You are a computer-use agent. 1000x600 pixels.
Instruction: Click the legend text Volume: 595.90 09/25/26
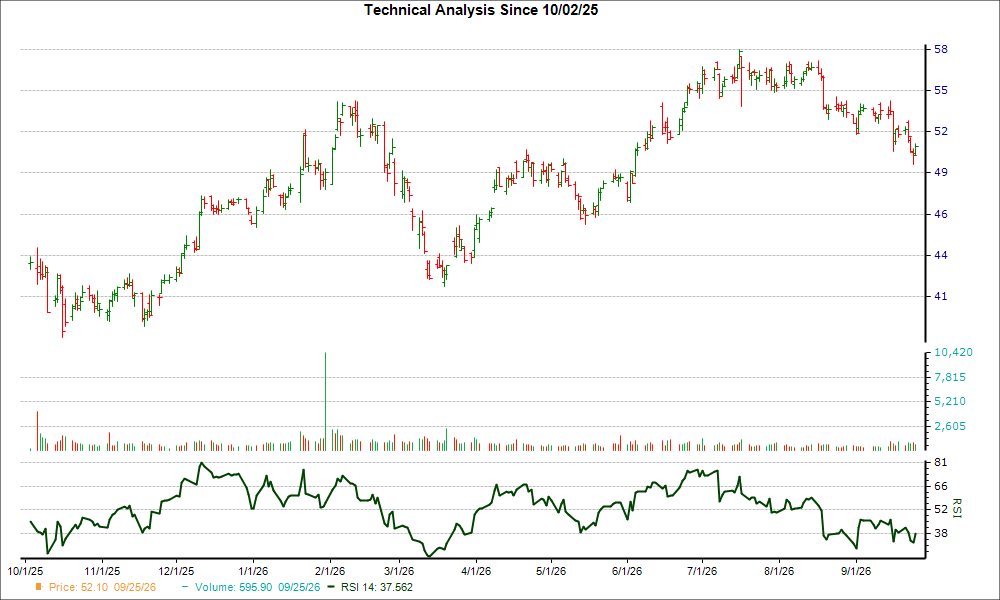[x=258, y=587]
